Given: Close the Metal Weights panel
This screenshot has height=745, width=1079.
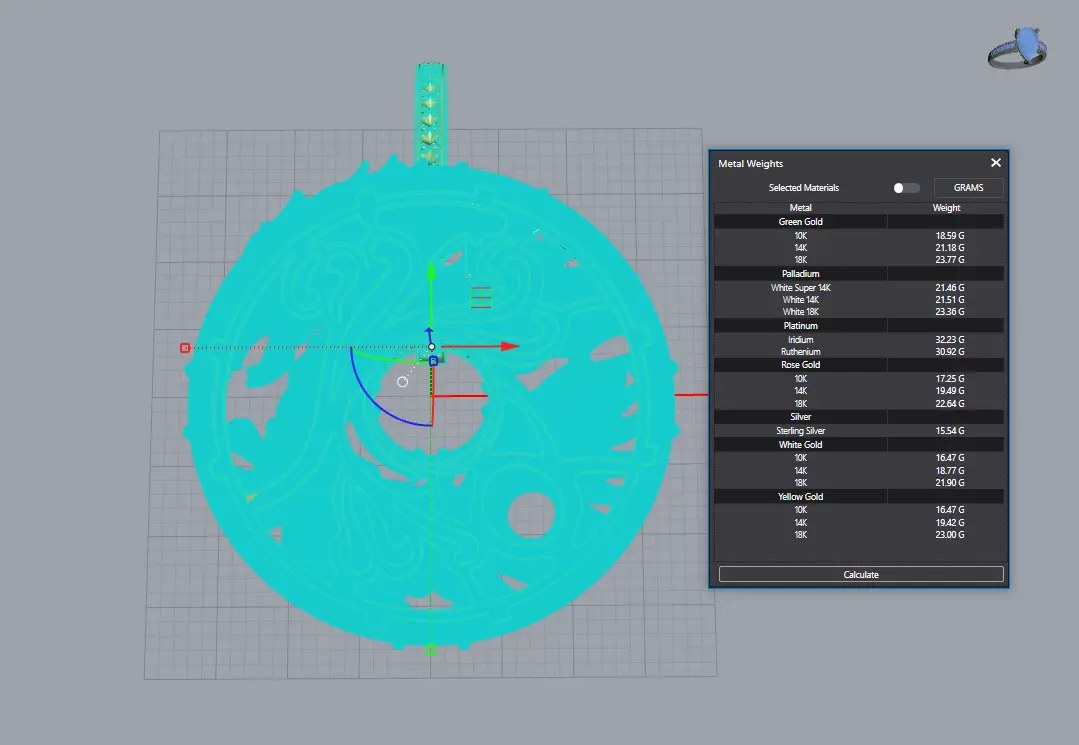Looking at the screenshot, I should pyautogui.click(x=996, y=163).
